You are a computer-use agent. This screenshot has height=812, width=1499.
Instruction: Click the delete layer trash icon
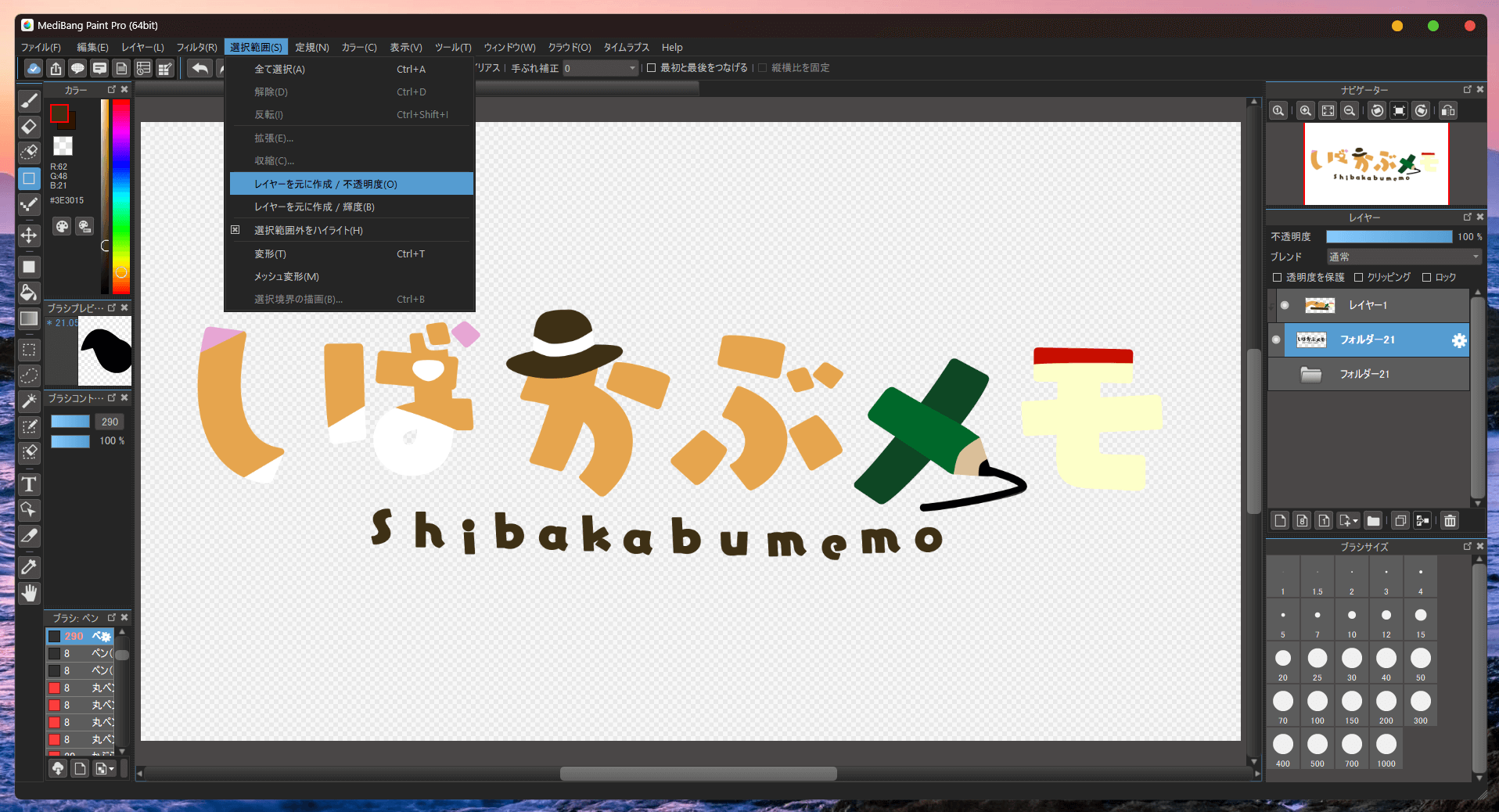(x=1450, y=520)
